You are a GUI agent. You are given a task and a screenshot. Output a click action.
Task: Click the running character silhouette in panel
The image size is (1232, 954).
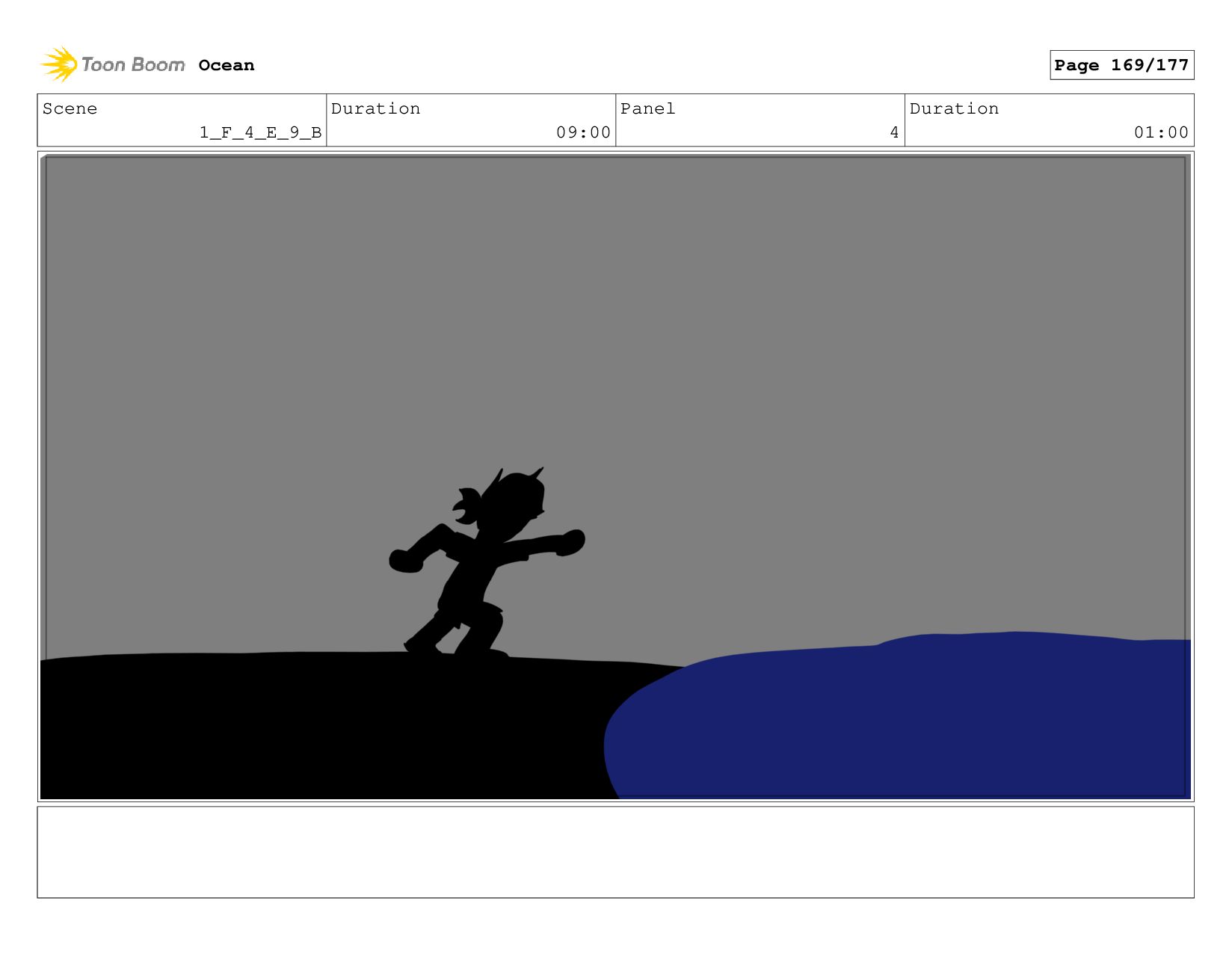coord(486,562)
